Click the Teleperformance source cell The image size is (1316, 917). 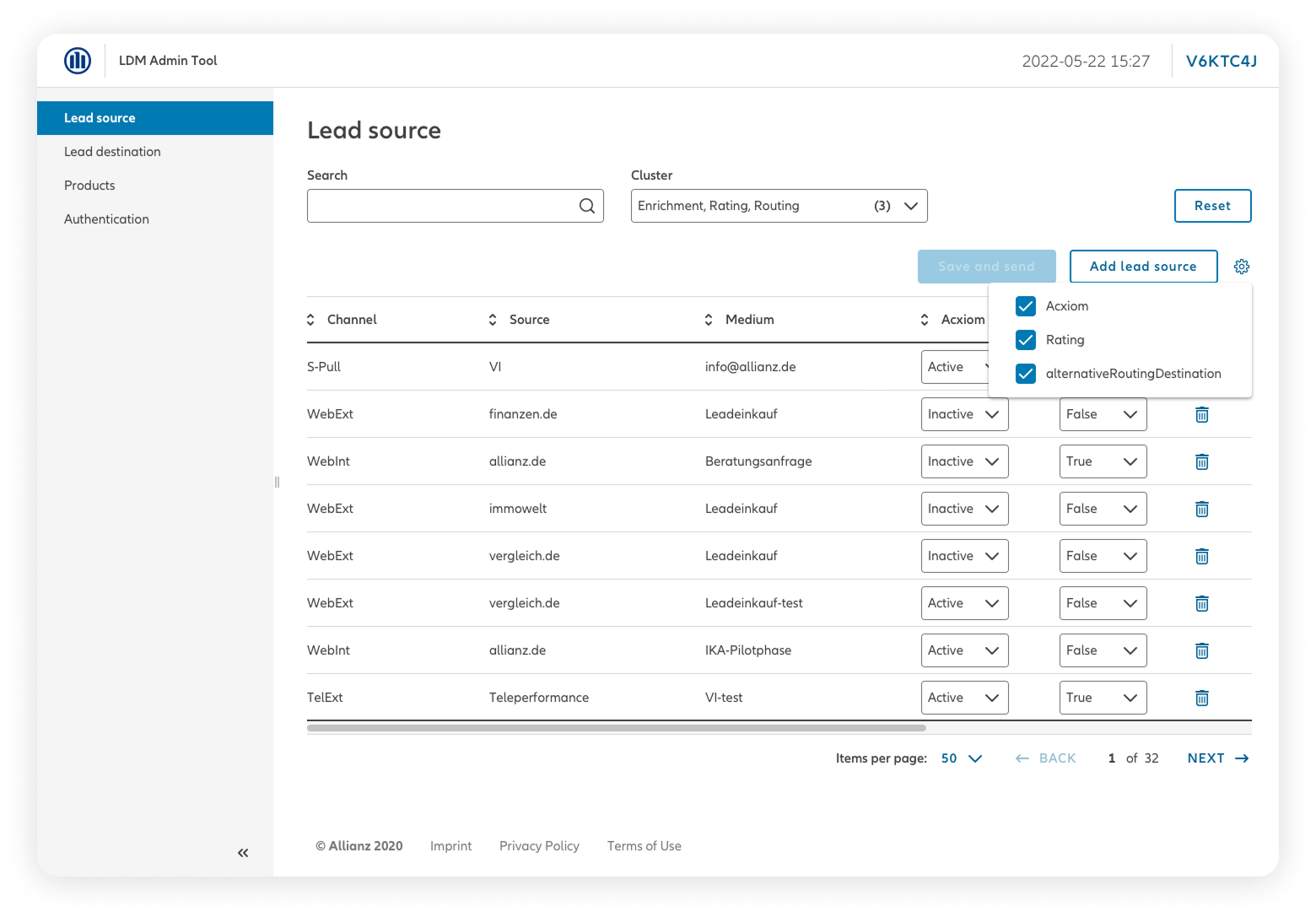pyautogui.click(x=539, y=698)
